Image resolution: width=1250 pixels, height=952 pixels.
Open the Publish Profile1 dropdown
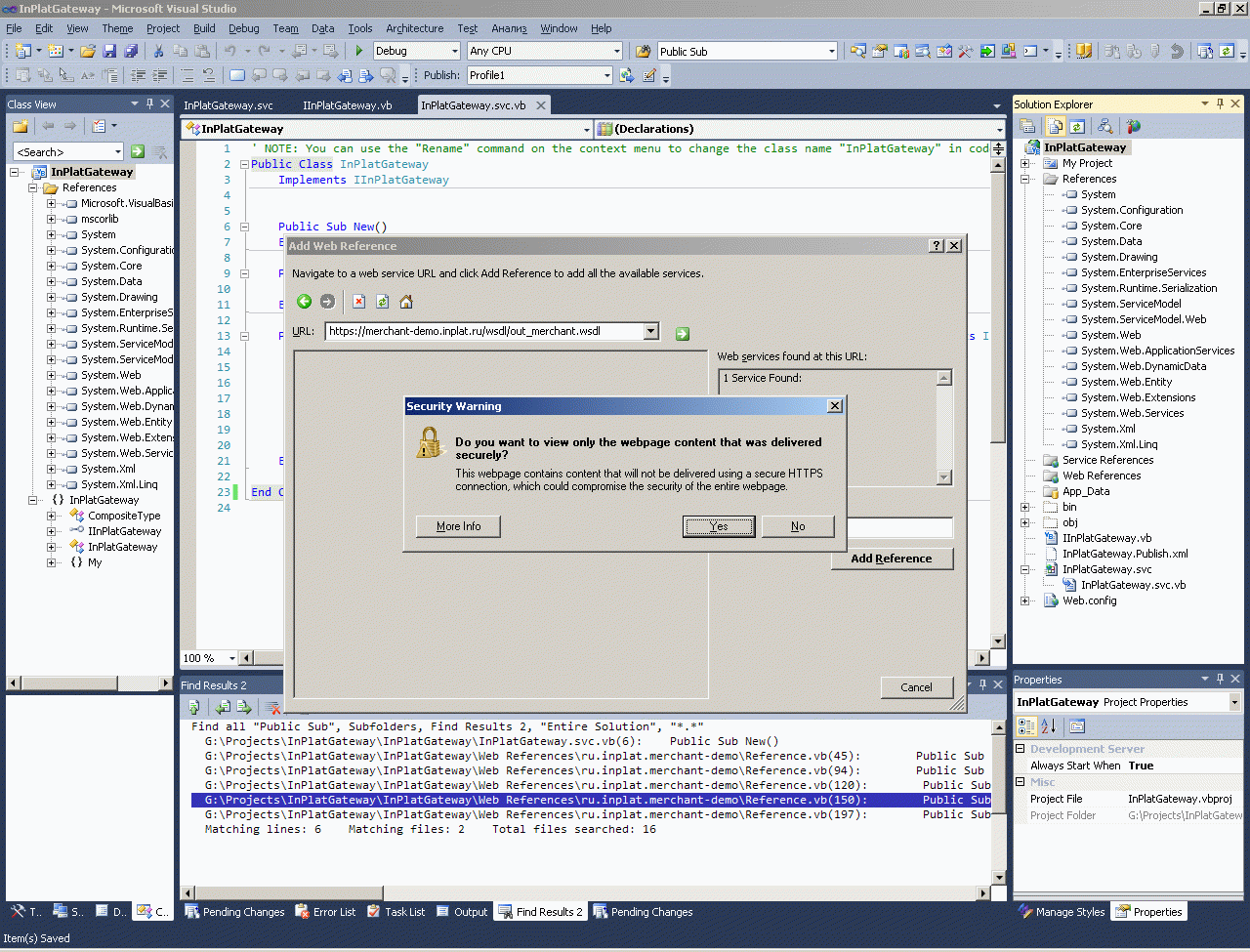[x=606, y=75]
